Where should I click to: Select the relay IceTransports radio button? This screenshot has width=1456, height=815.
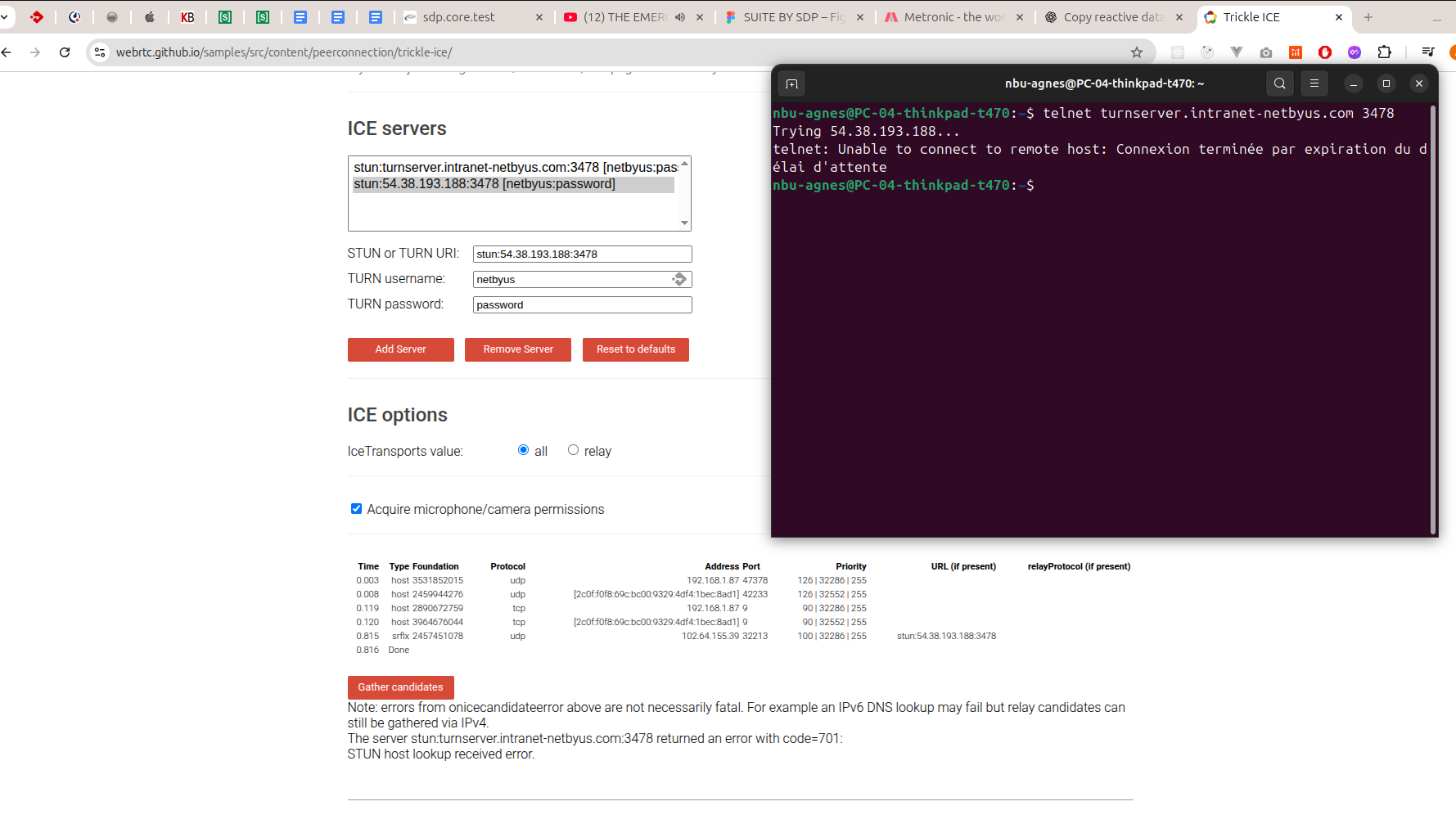tap(573, 450)
